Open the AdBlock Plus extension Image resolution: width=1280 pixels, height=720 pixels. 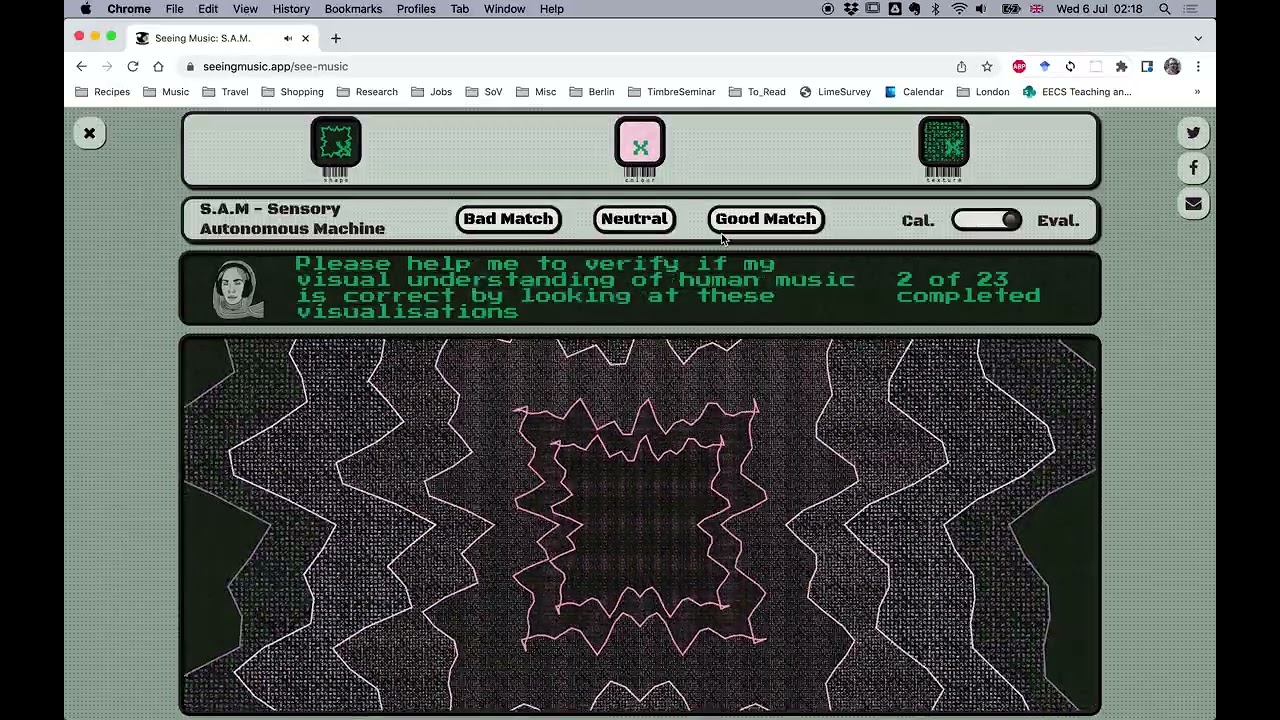pyautogui.click(x=1019, y=66)
